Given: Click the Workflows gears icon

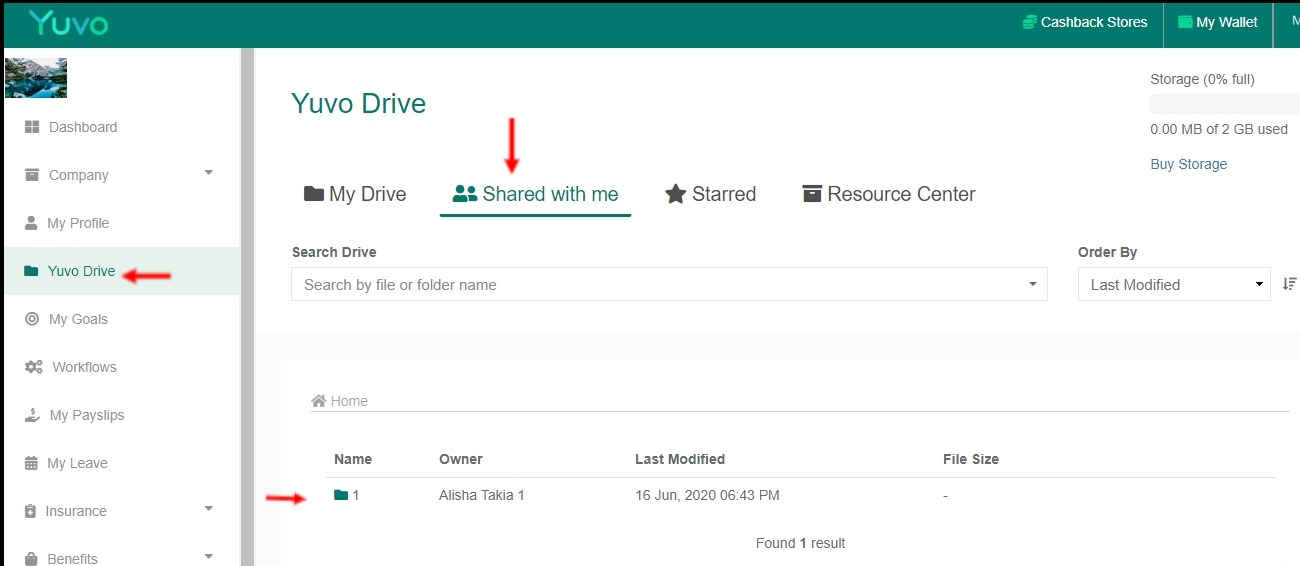Looking at the screenshot, I should pos(33,367).
